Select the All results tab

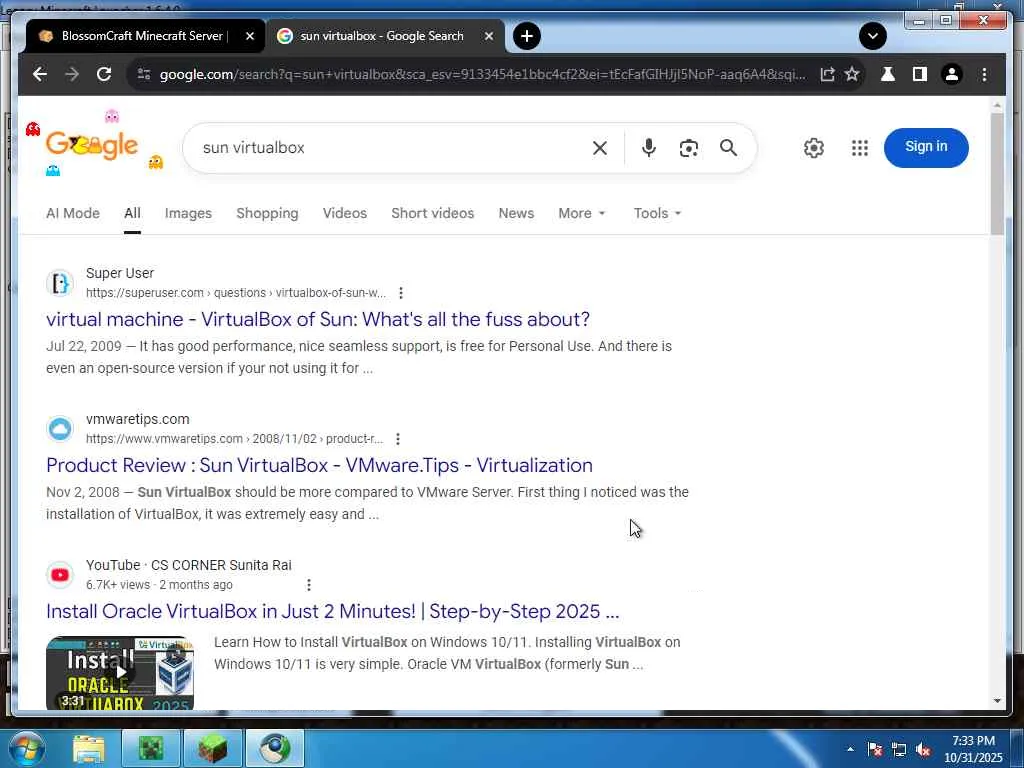[133, 214]
